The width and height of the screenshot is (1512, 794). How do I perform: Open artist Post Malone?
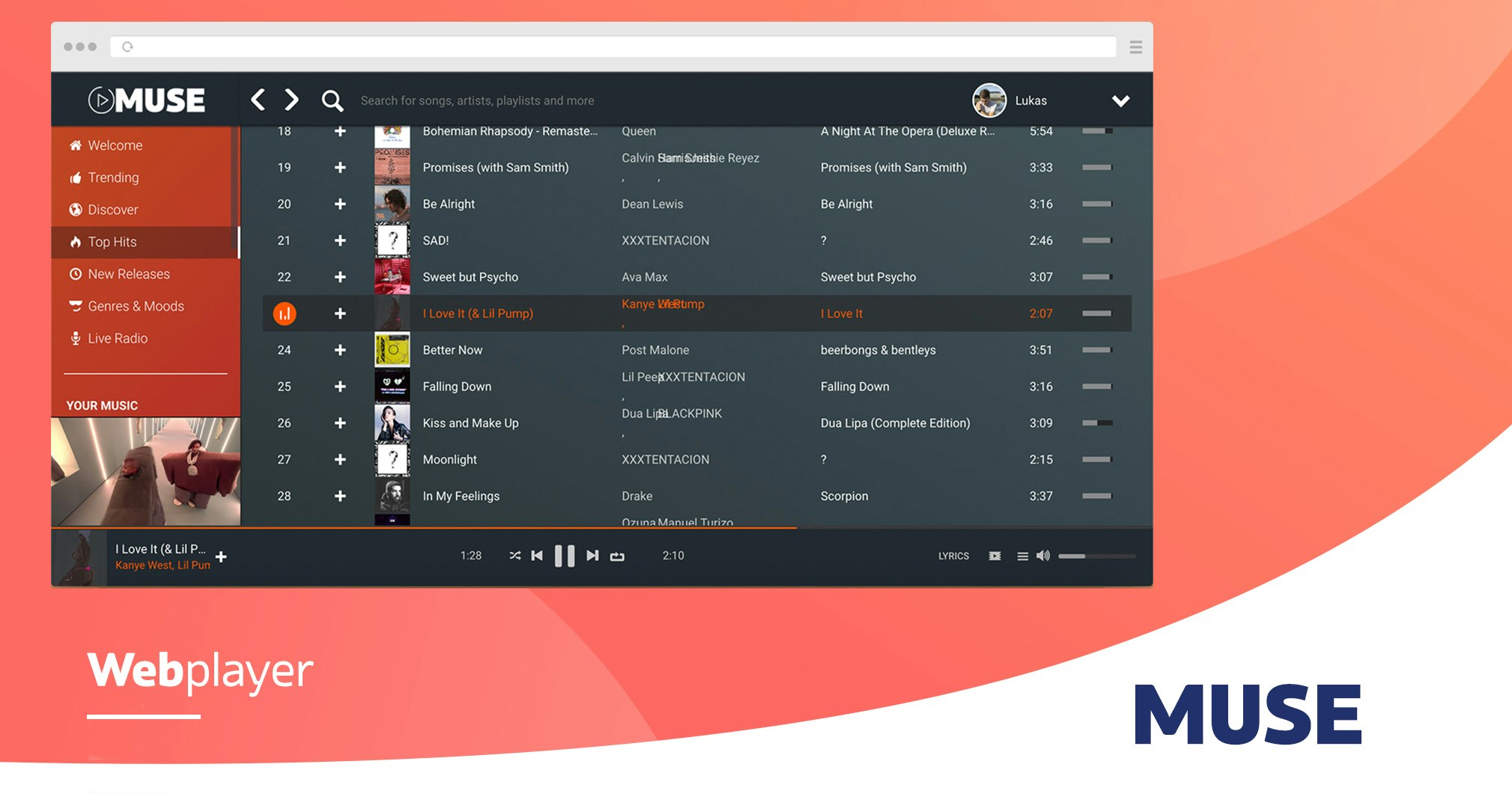click(x=655, y=350)
